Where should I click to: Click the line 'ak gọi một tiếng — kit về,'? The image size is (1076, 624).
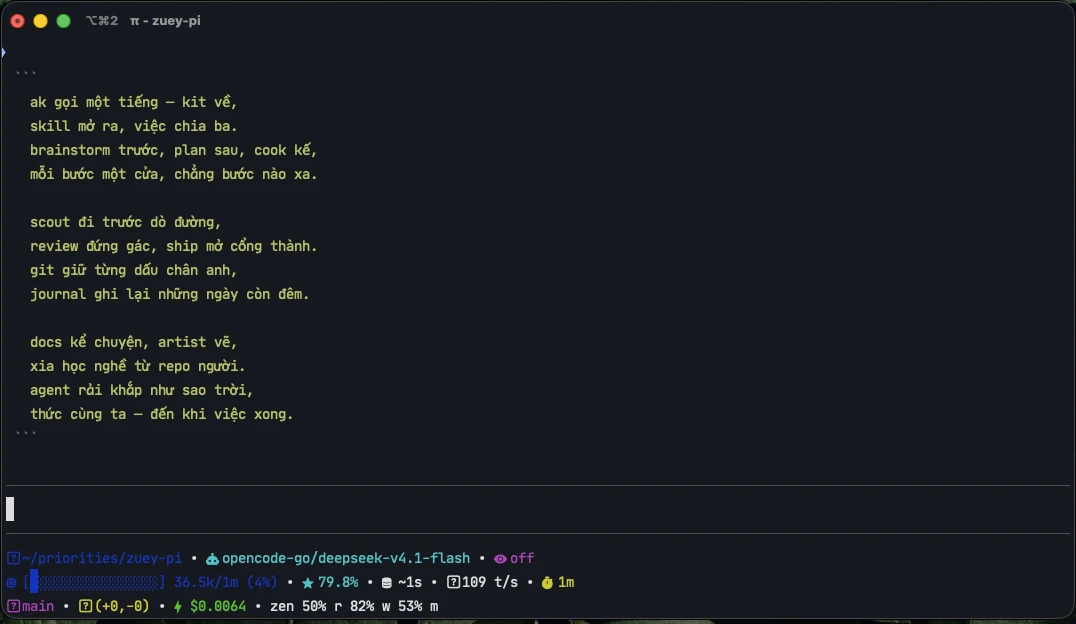[133, 102]
